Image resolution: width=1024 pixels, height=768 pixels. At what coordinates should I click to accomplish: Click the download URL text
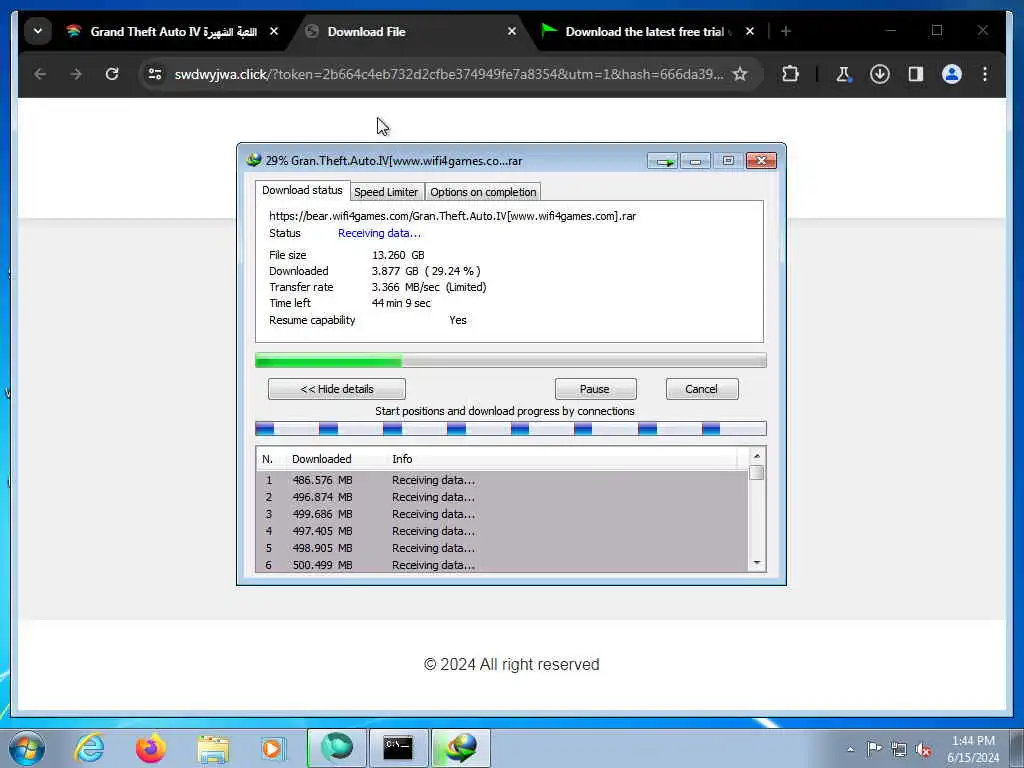tap(453, 216)
